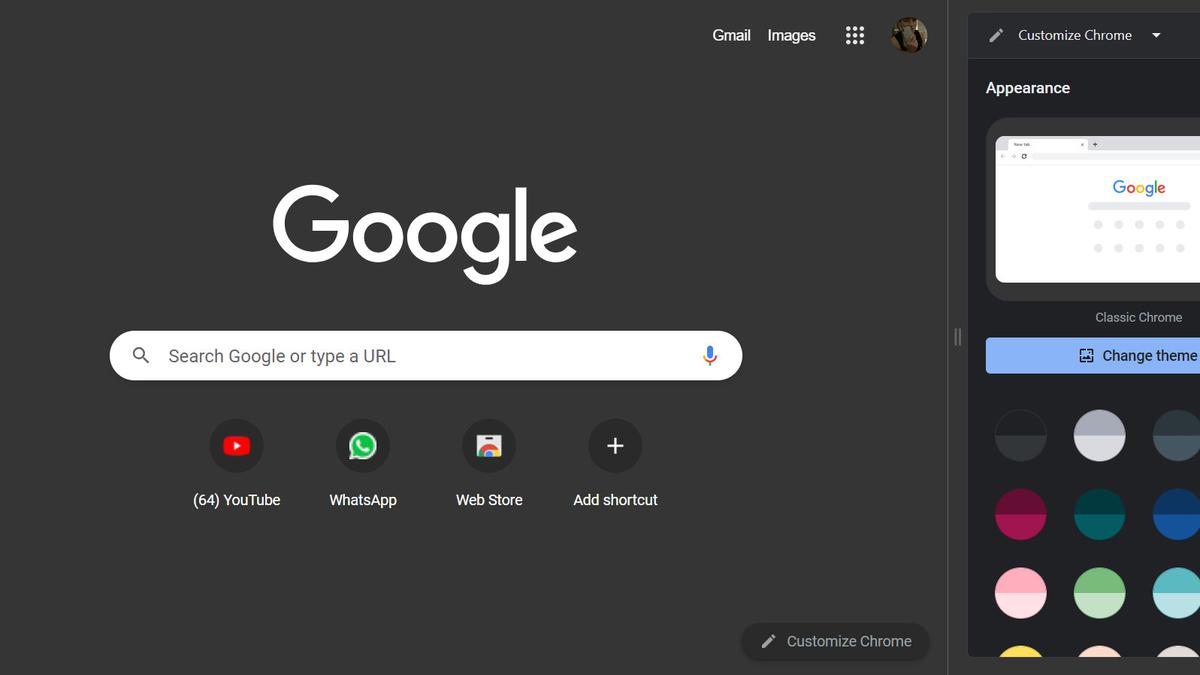Click the side panel resize handle
Viewport: 1200px width, 675px height.
pyautogui.click(x=957, y=337)
